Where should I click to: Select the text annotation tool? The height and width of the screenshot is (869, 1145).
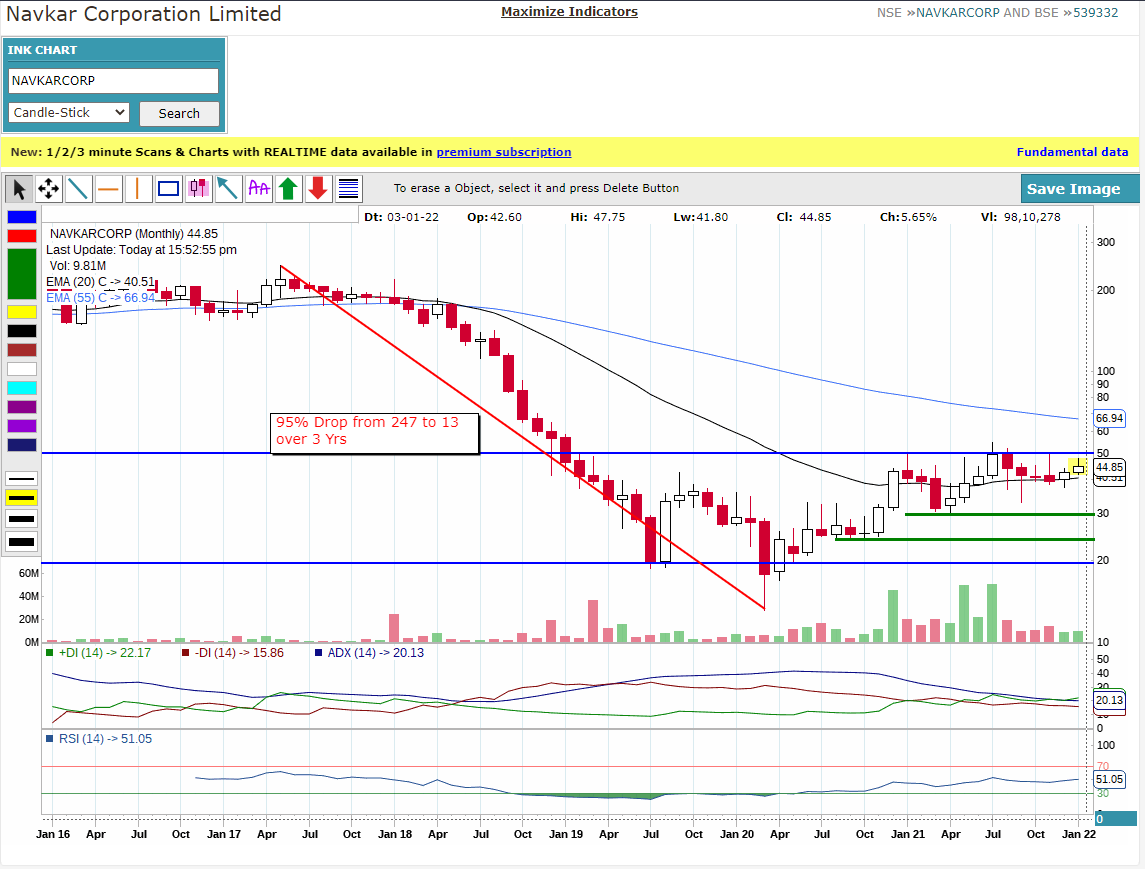click(x=259, y=189)
